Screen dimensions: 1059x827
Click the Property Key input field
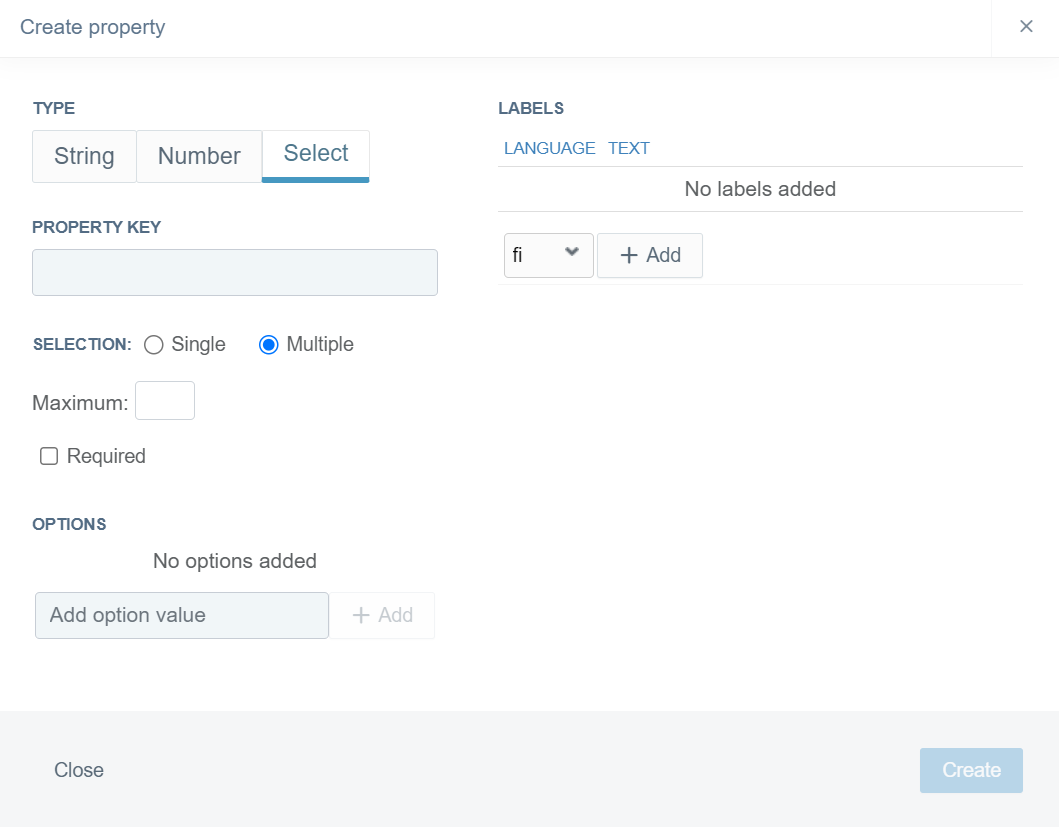(x=235, y=273)
